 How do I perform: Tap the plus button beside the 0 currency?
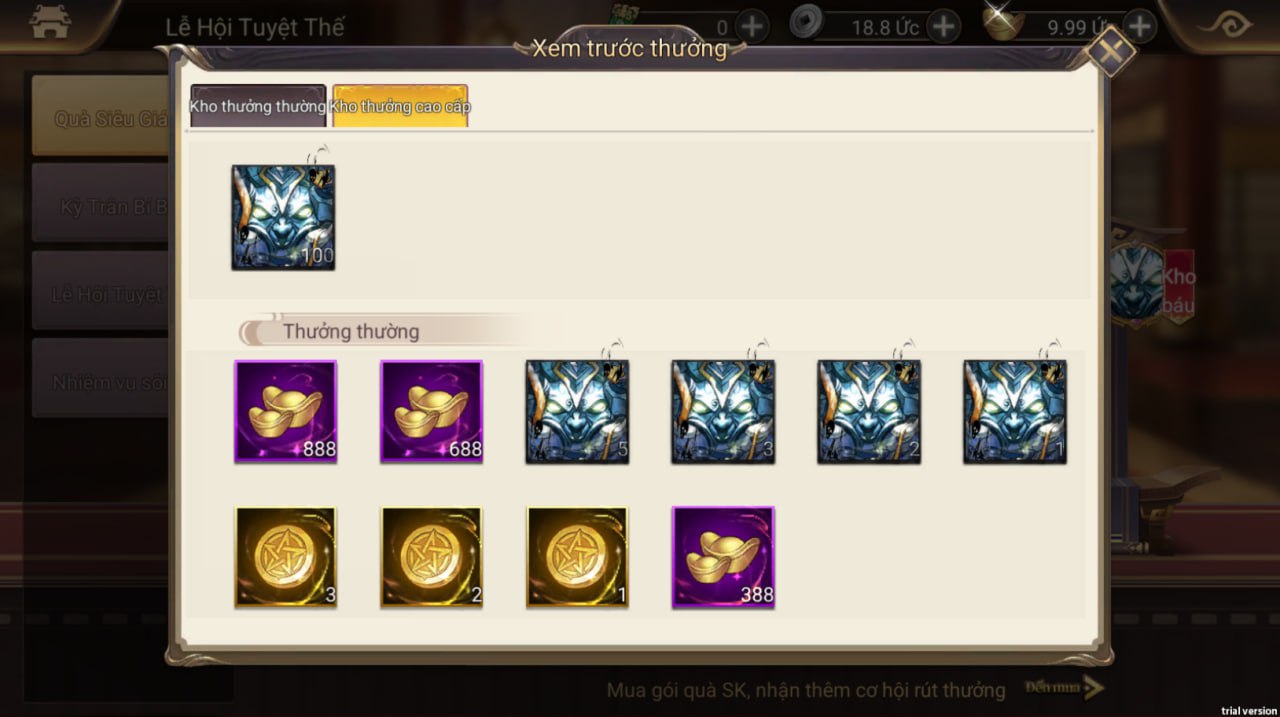751,27
